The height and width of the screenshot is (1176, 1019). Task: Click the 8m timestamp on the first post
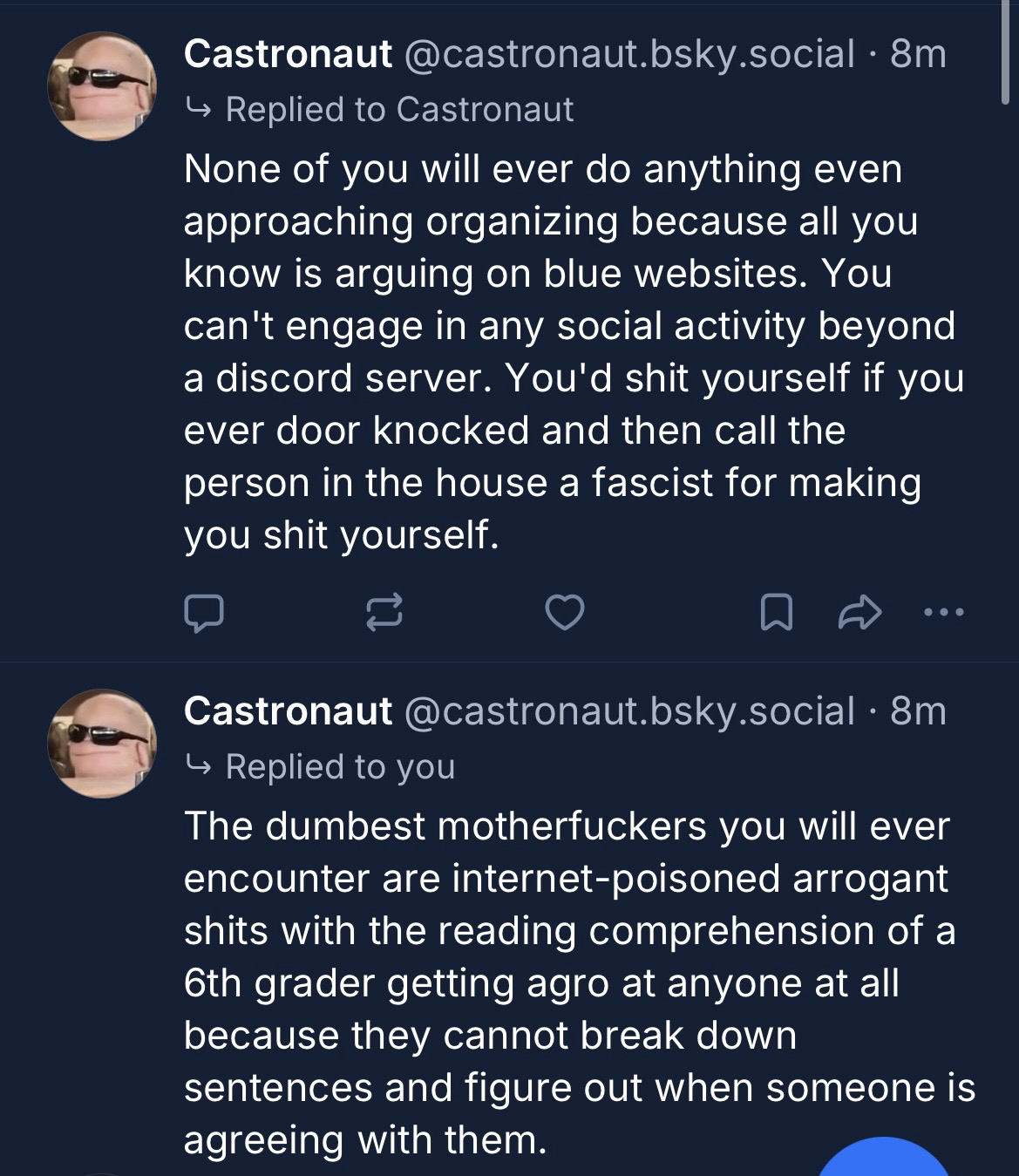pyautogui.click(x=918, y=54)
